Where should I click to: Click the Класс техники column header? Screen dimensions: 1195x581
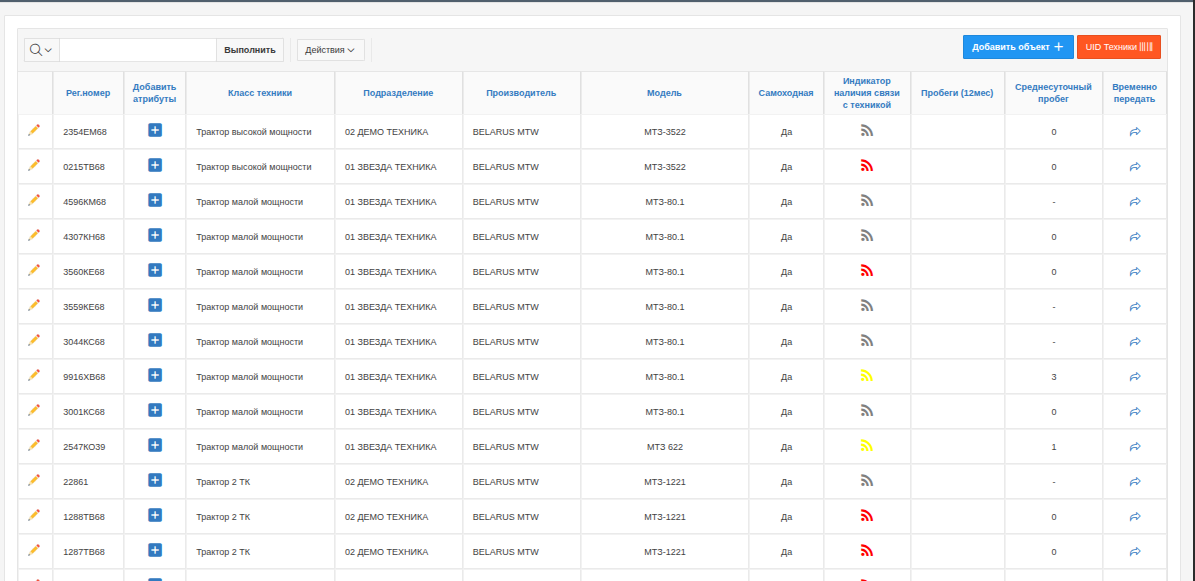pyautogui.click(x=260, y=93)
